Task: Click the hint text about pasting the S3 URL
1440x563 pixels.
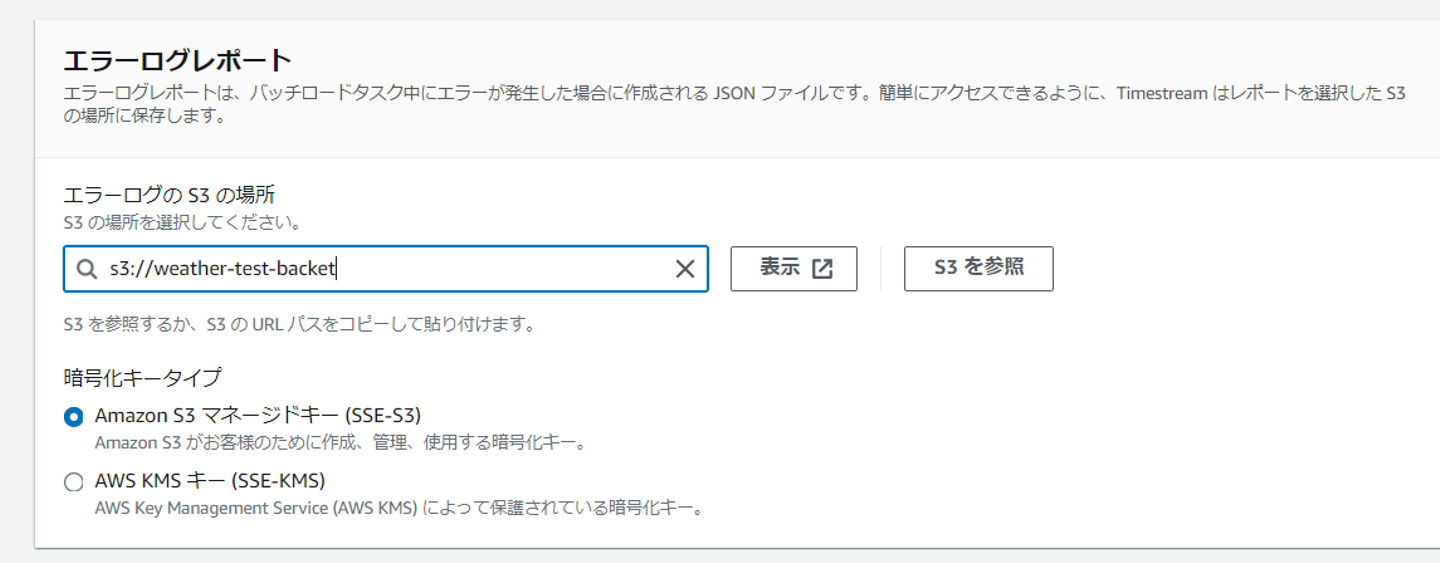Action: (299, 325)
